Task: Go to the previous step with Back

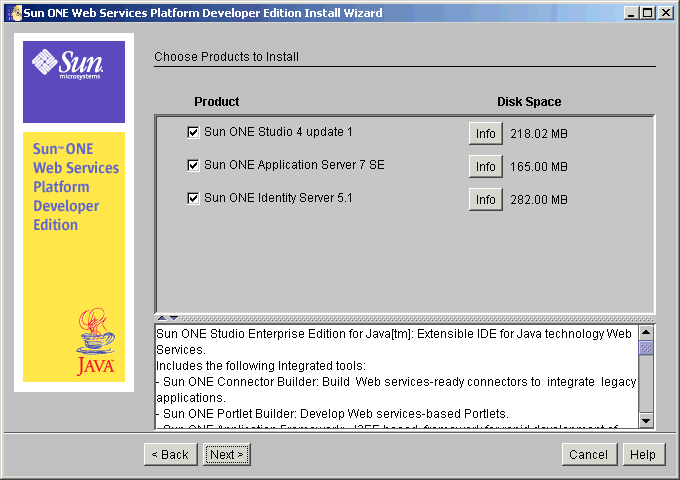Action: pyautogui.click(x=170, y=454)
